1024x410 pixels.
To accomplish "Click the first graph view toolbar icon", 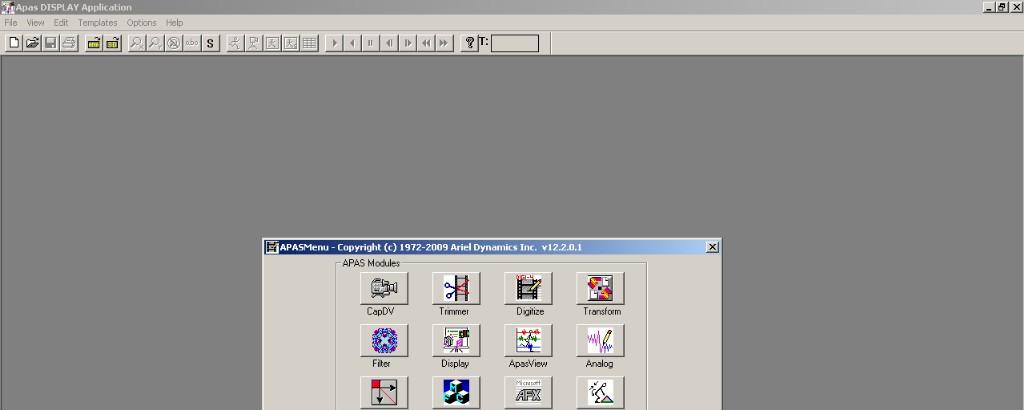I will [x=272, y=43].
